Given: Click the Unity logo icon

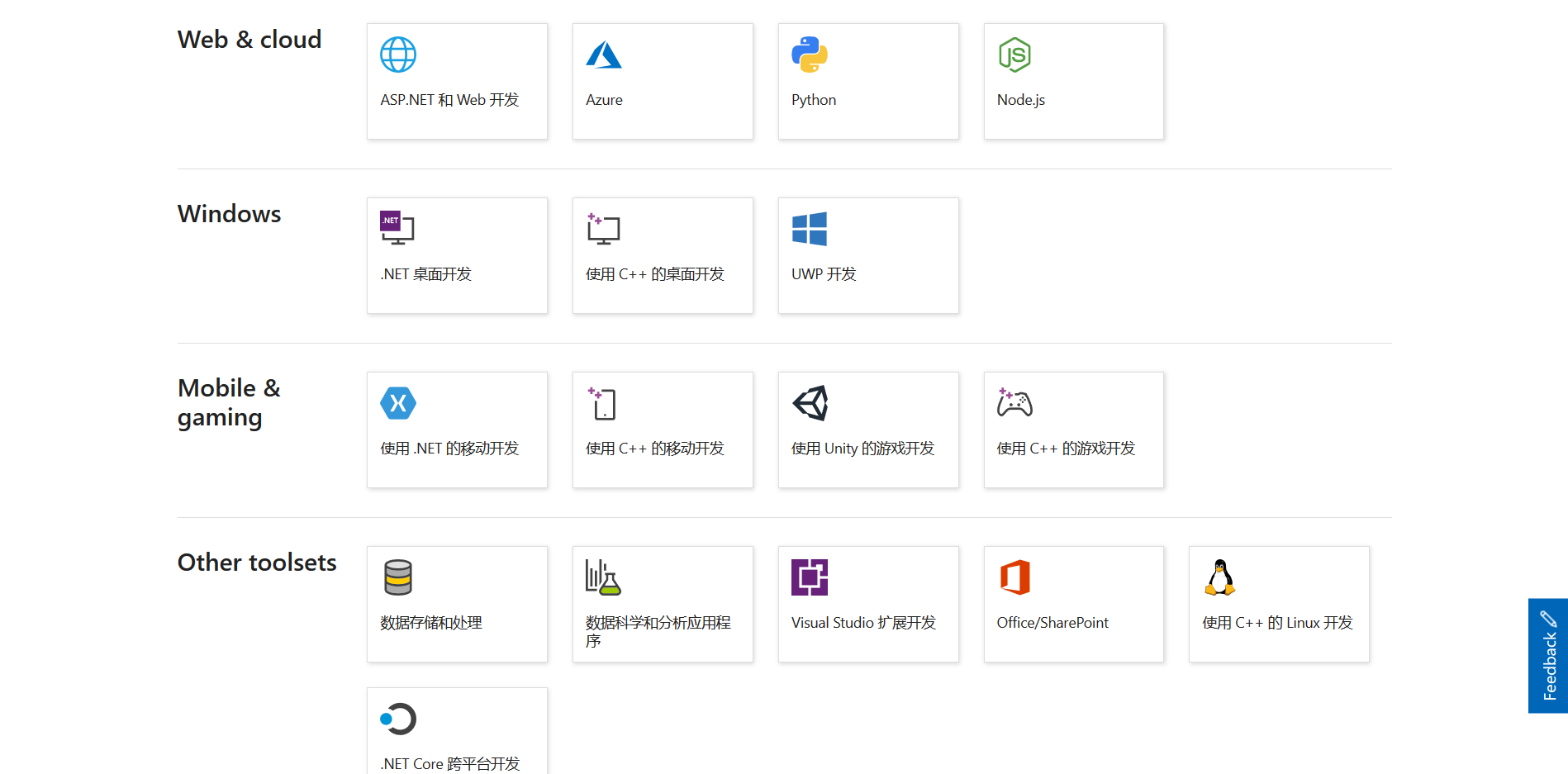Looking at the screenshot, I should (x=810, y=403).
